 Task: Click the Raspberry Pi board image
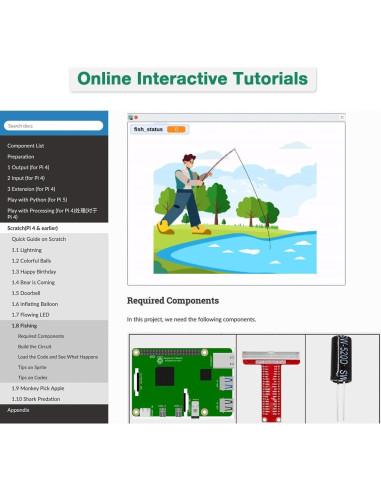(x=183, y=382)
